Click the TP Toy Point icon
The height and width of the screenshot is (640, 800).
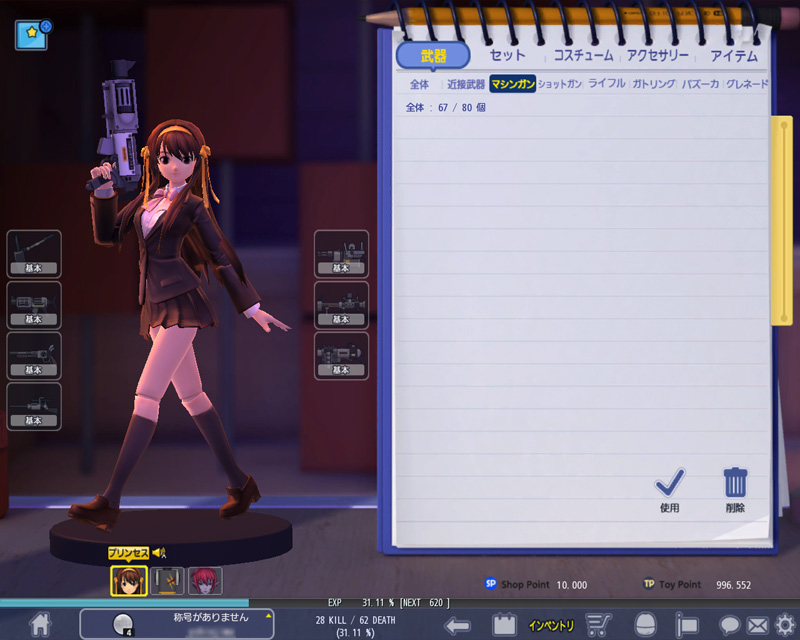point(648,583)
